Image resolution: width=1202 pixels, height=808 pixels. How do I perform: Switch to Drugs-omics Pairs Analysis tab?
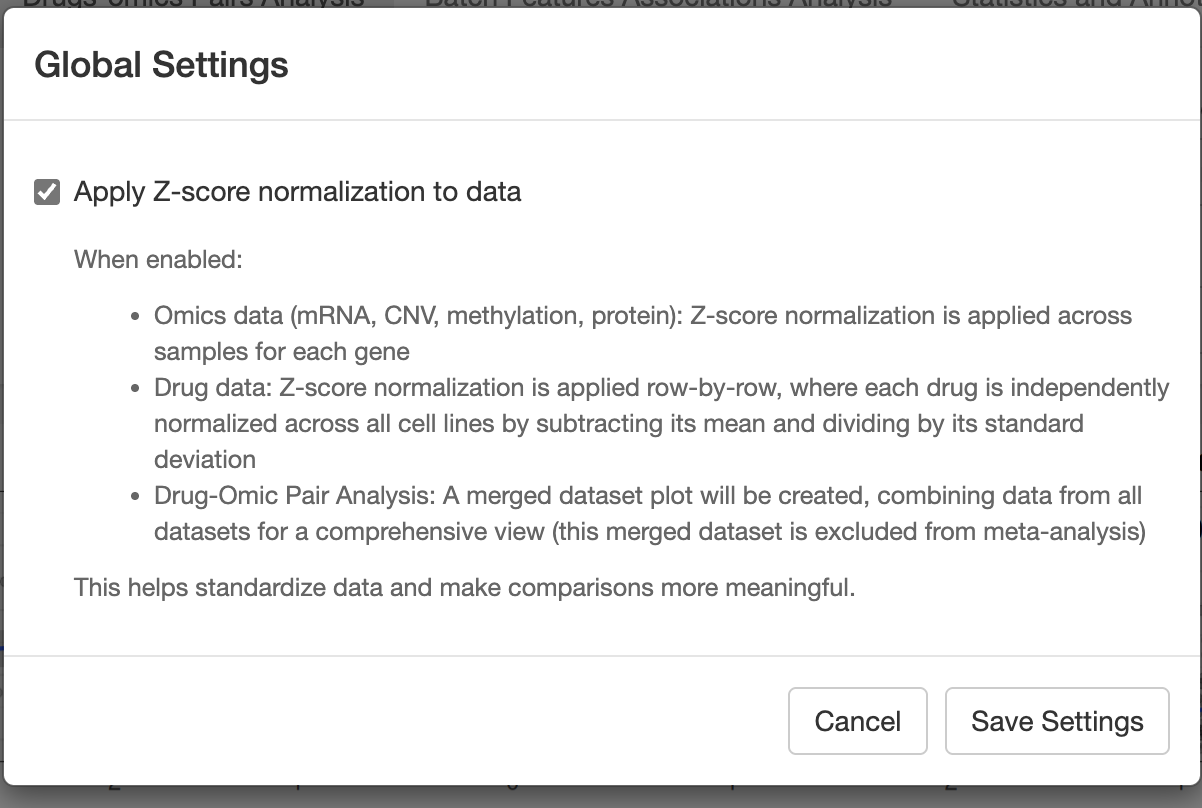click(x=193, y=3)
